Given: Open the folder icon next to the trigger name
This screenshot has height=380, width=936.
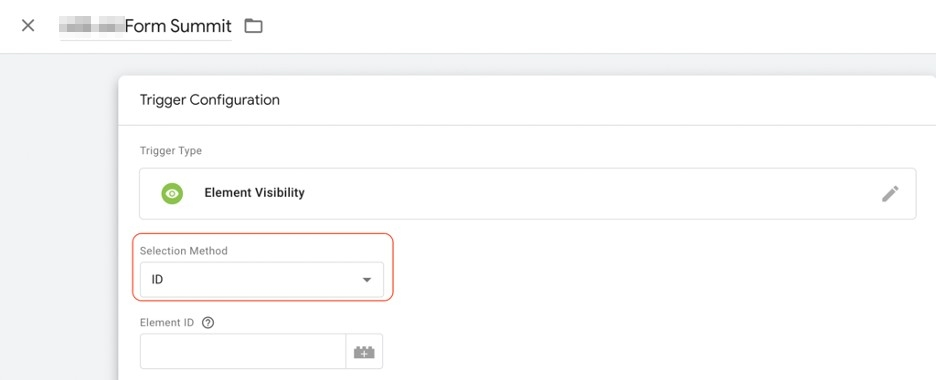Looking at the screenshot, I should [254, 26].
